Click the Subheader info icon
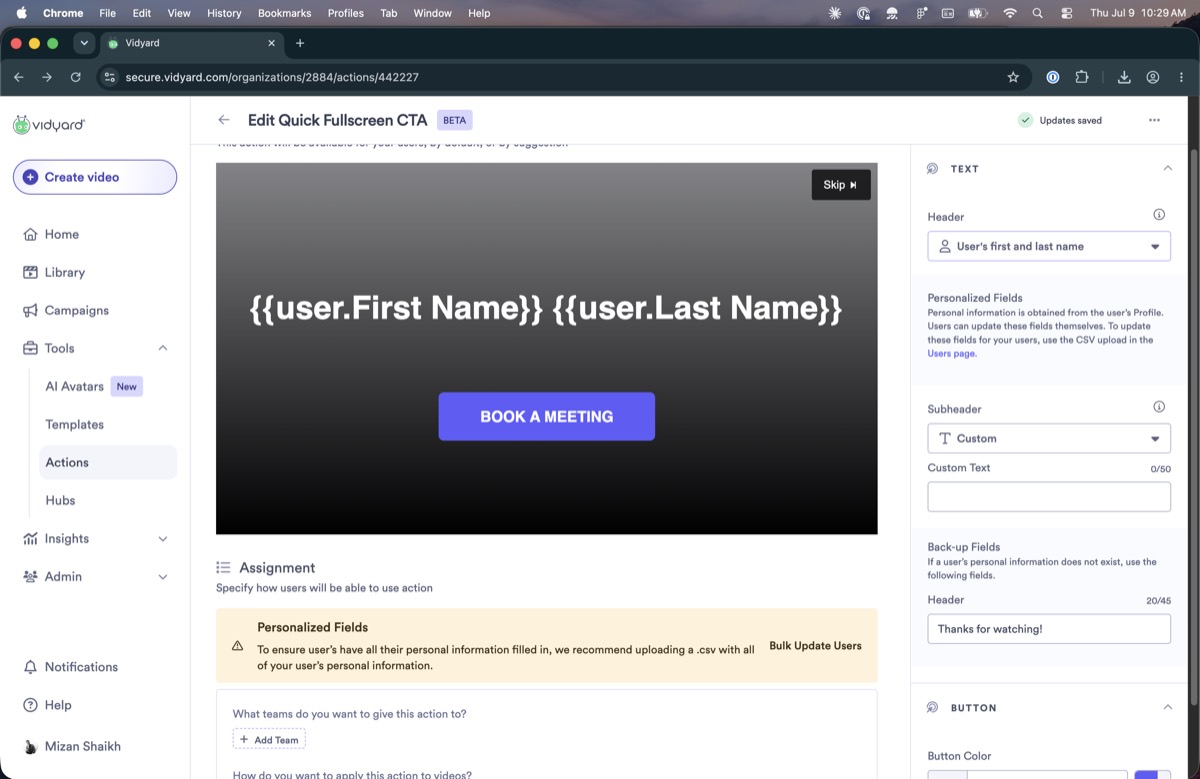 (1159, 407)
